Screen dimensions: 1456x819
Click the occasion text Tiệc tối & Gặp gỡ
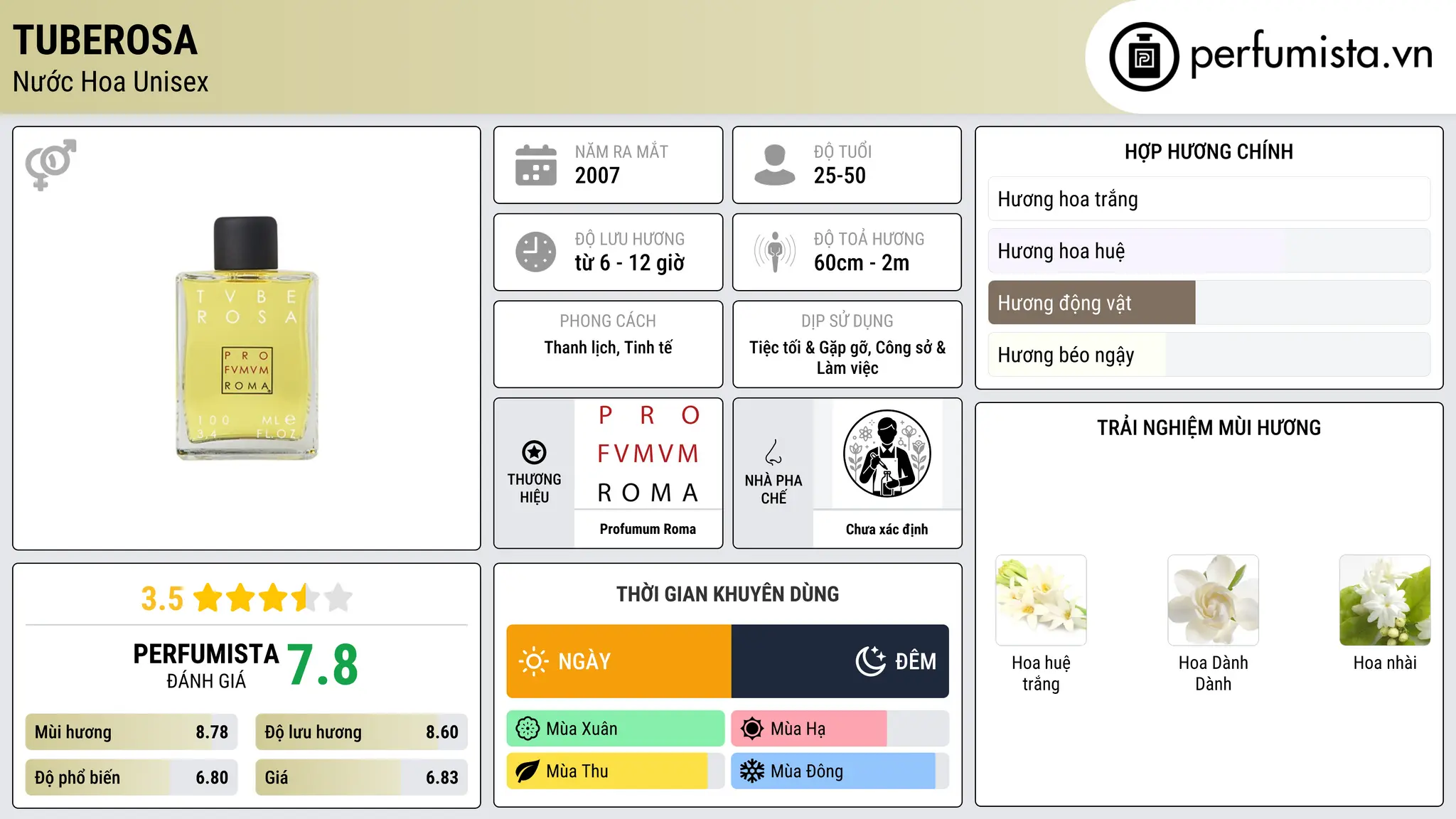[x=810, y=348]
